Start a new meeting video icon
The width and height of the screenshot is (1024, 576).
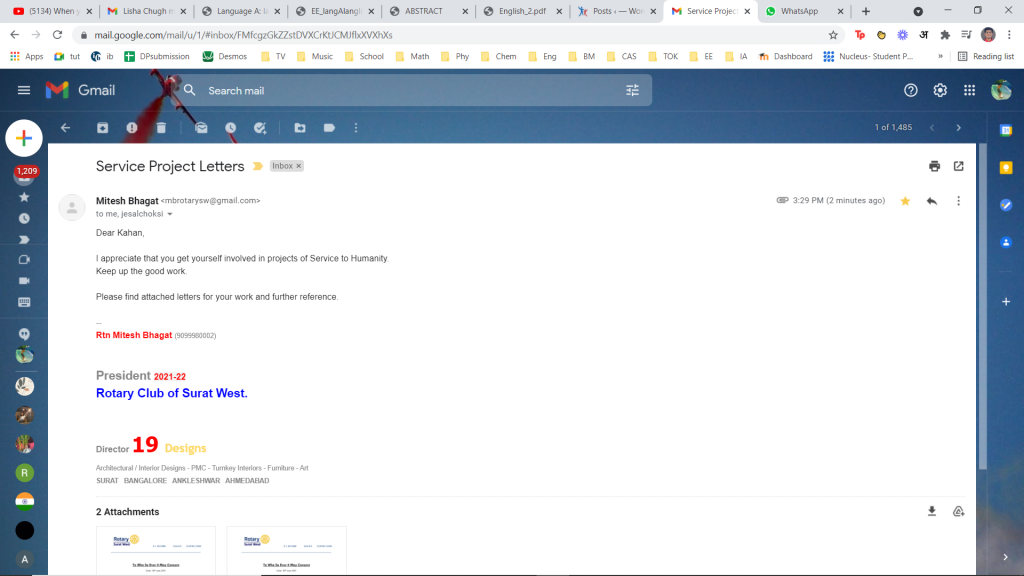(24, 281)
